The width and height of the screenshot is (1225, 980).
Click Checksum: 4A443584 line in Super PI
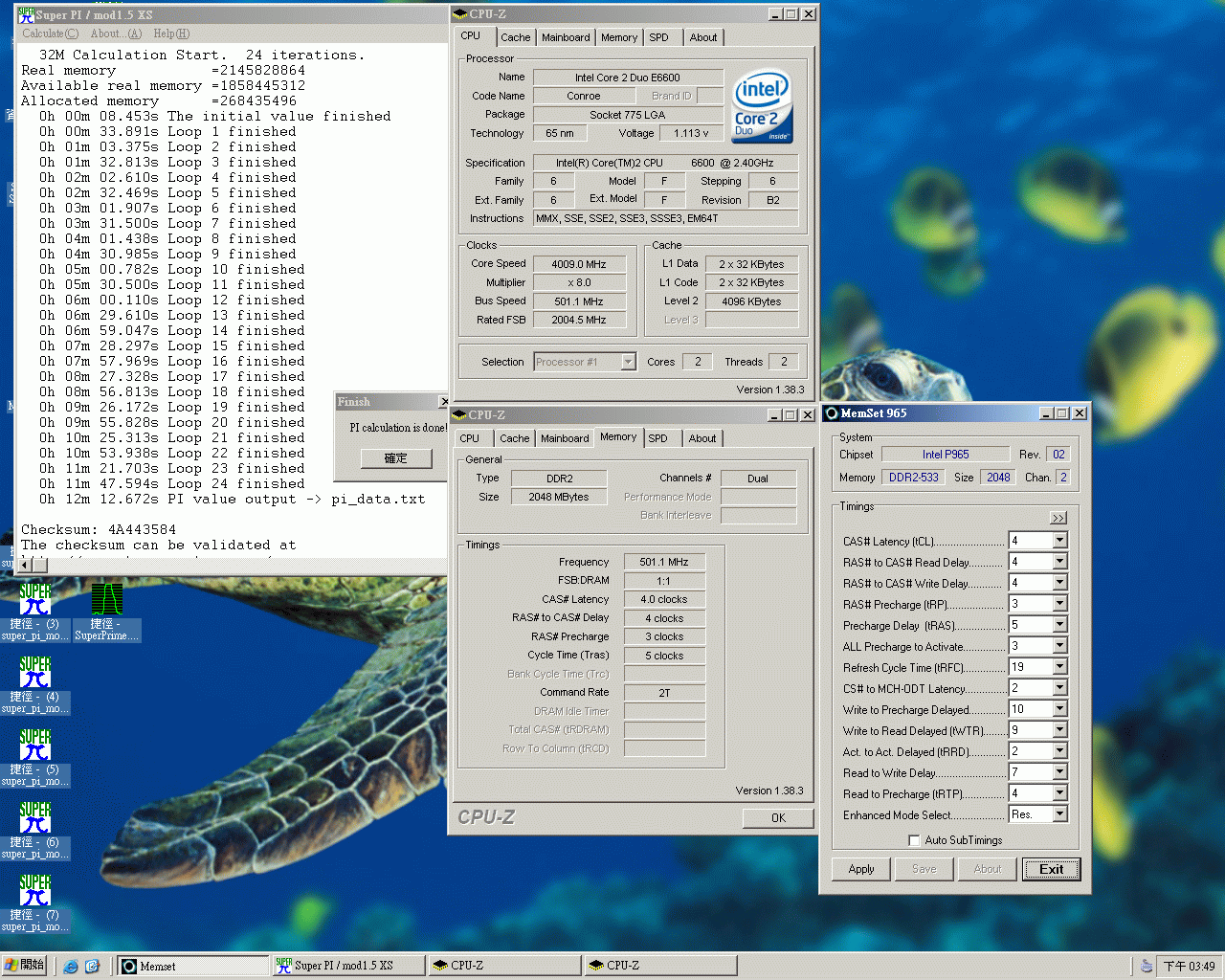[99, 529]
